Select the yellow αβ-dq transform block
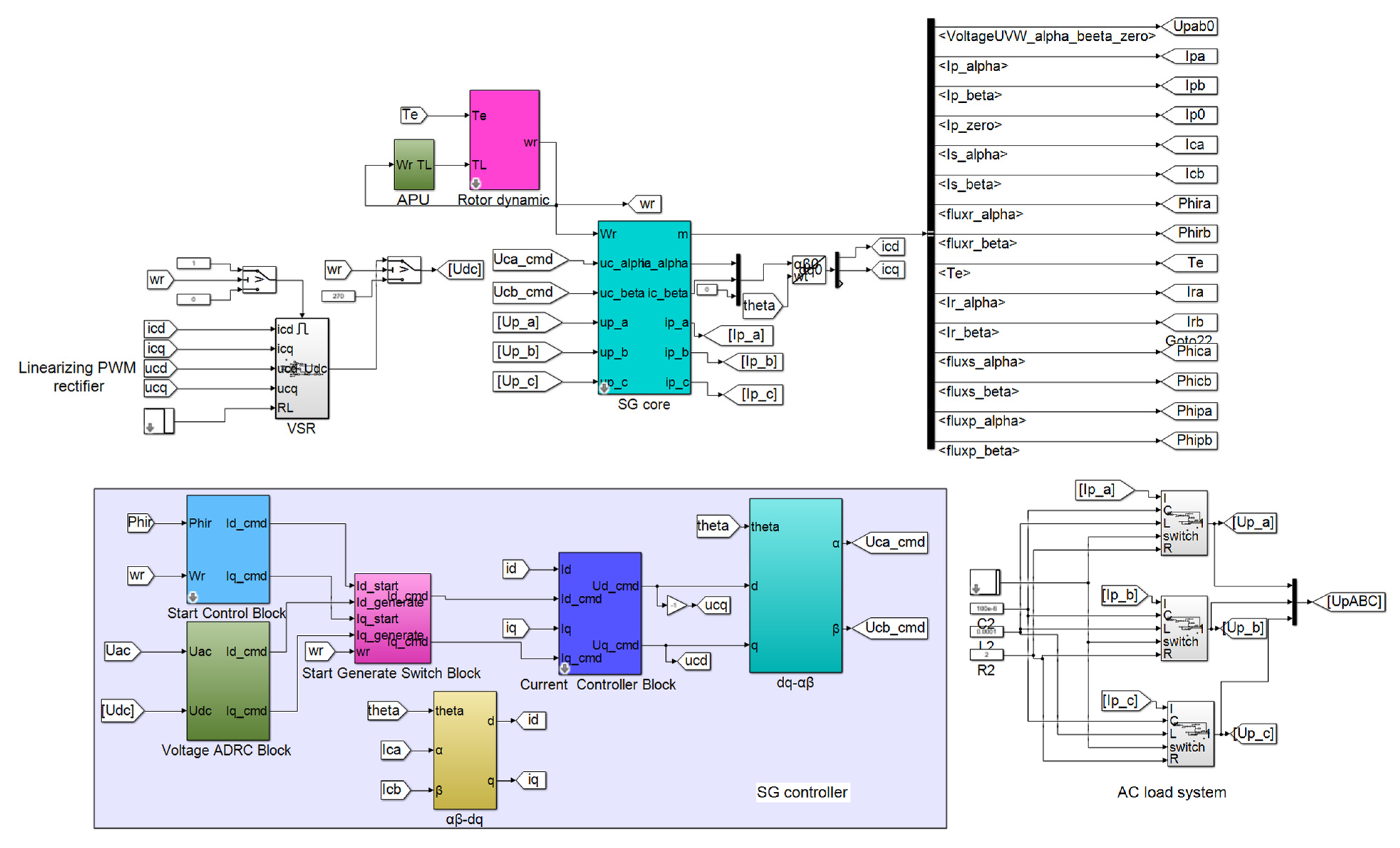The height and width of the screenshot is (848, 1400). pyautogui.click(x=465, y=750)
